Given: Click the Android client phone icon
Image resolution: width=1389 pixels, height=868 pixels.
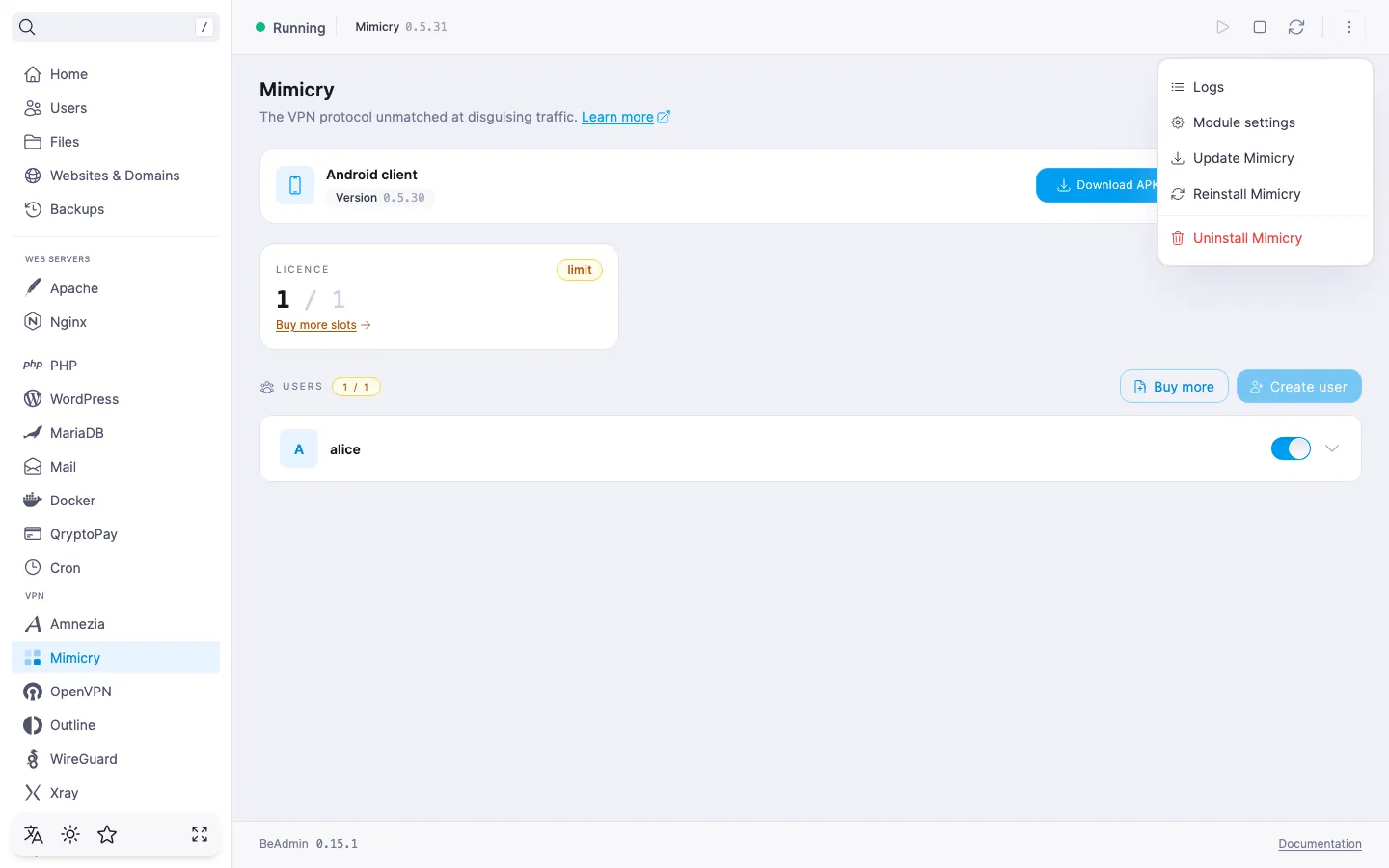Looking at the screenshot, I should click(x=295, y=185).
